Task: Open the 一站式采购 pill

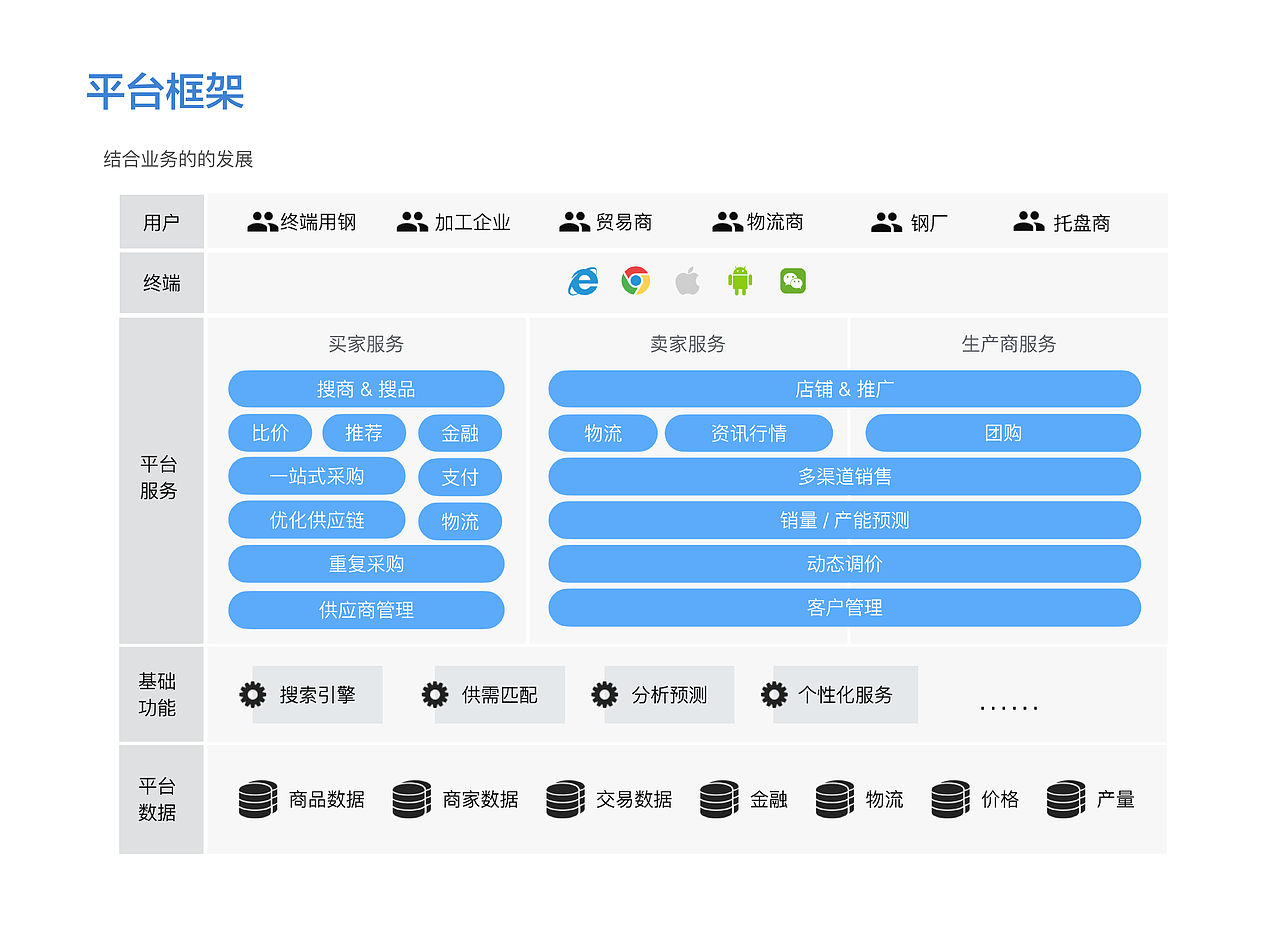Action: 317,476
